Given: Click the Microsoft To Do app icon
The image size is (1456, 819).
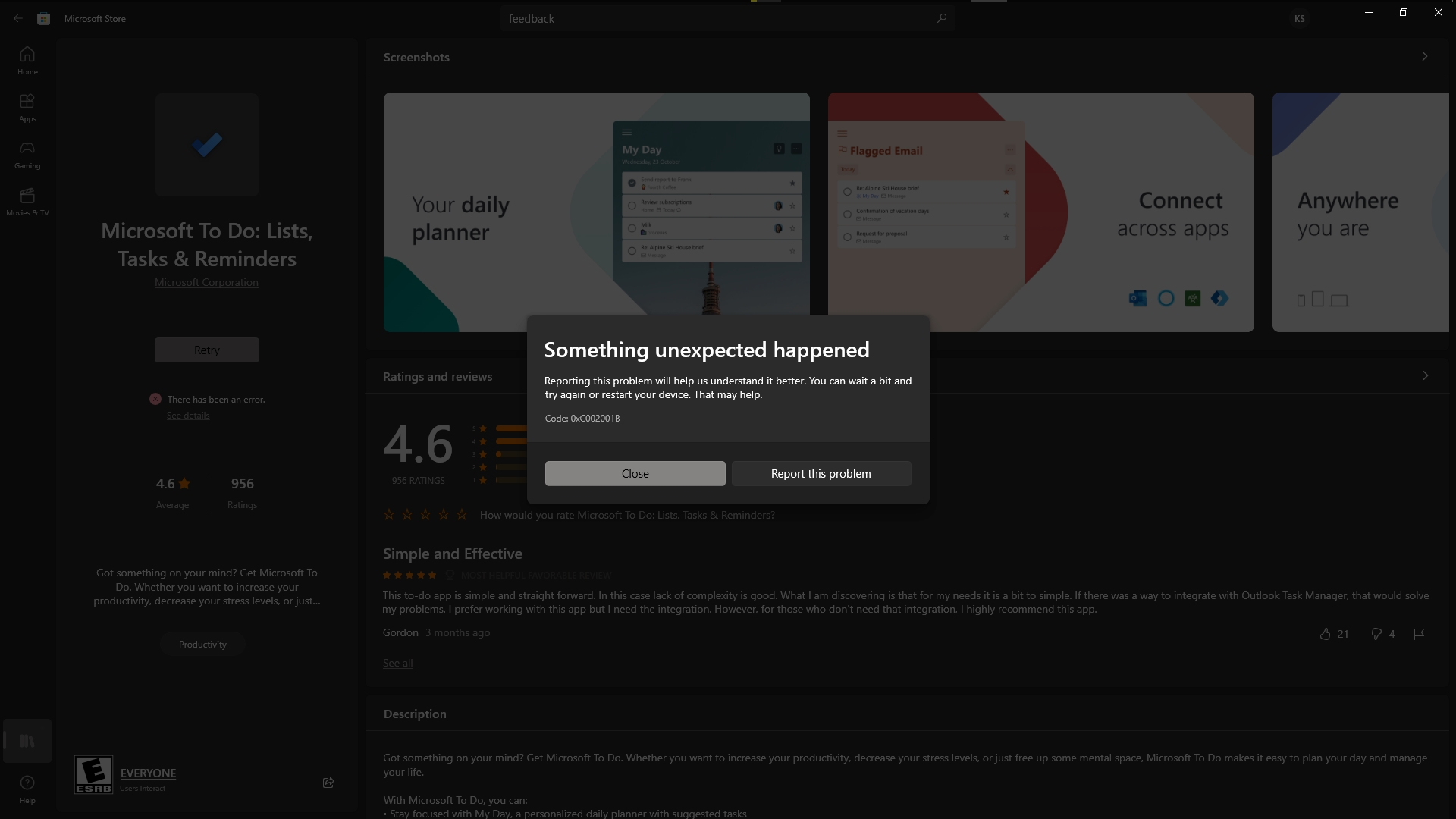Looking at the screenshot, I should coord(207,144).
